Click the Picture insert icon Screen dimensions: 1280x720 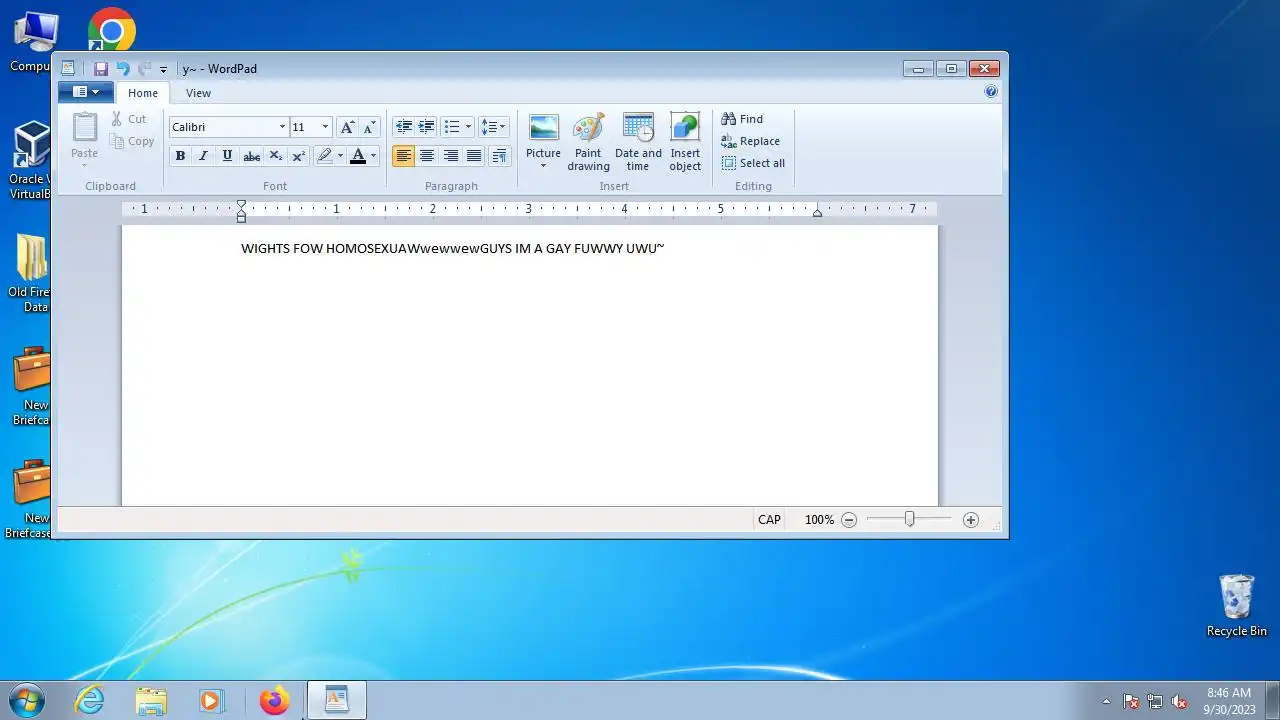tap(543, 128)
